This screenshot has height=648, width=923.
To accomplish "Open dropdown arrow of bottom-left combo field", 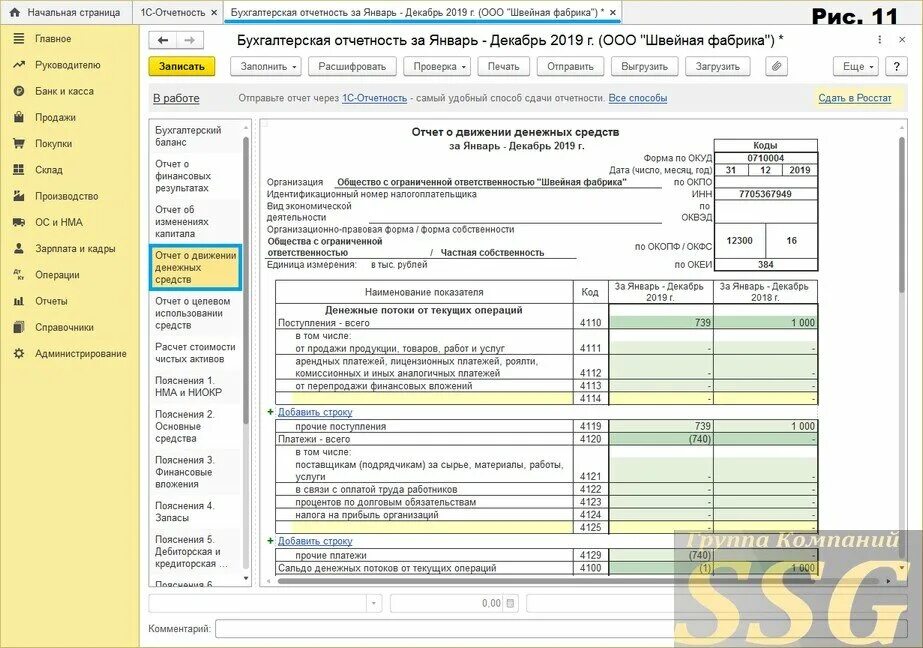I will pos(373,603).
